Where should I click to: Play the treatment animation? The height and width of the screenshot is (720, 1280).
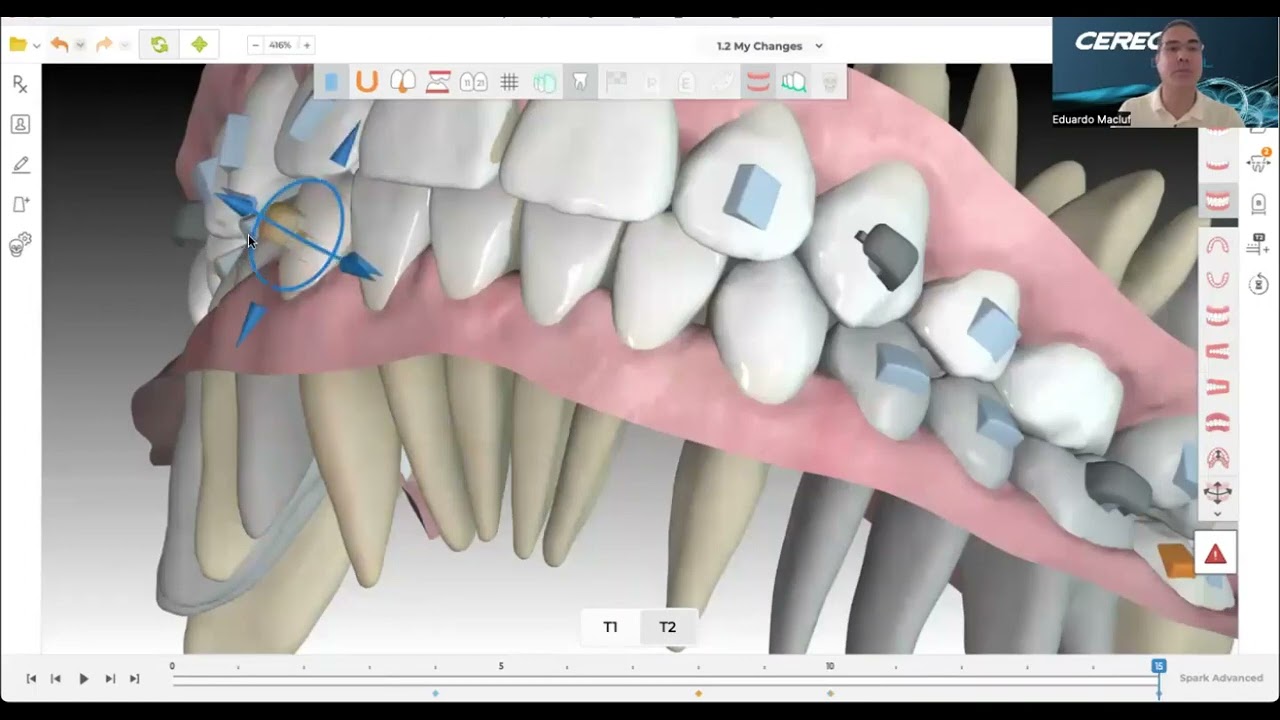pyautogui.click(x=83, y=678)
